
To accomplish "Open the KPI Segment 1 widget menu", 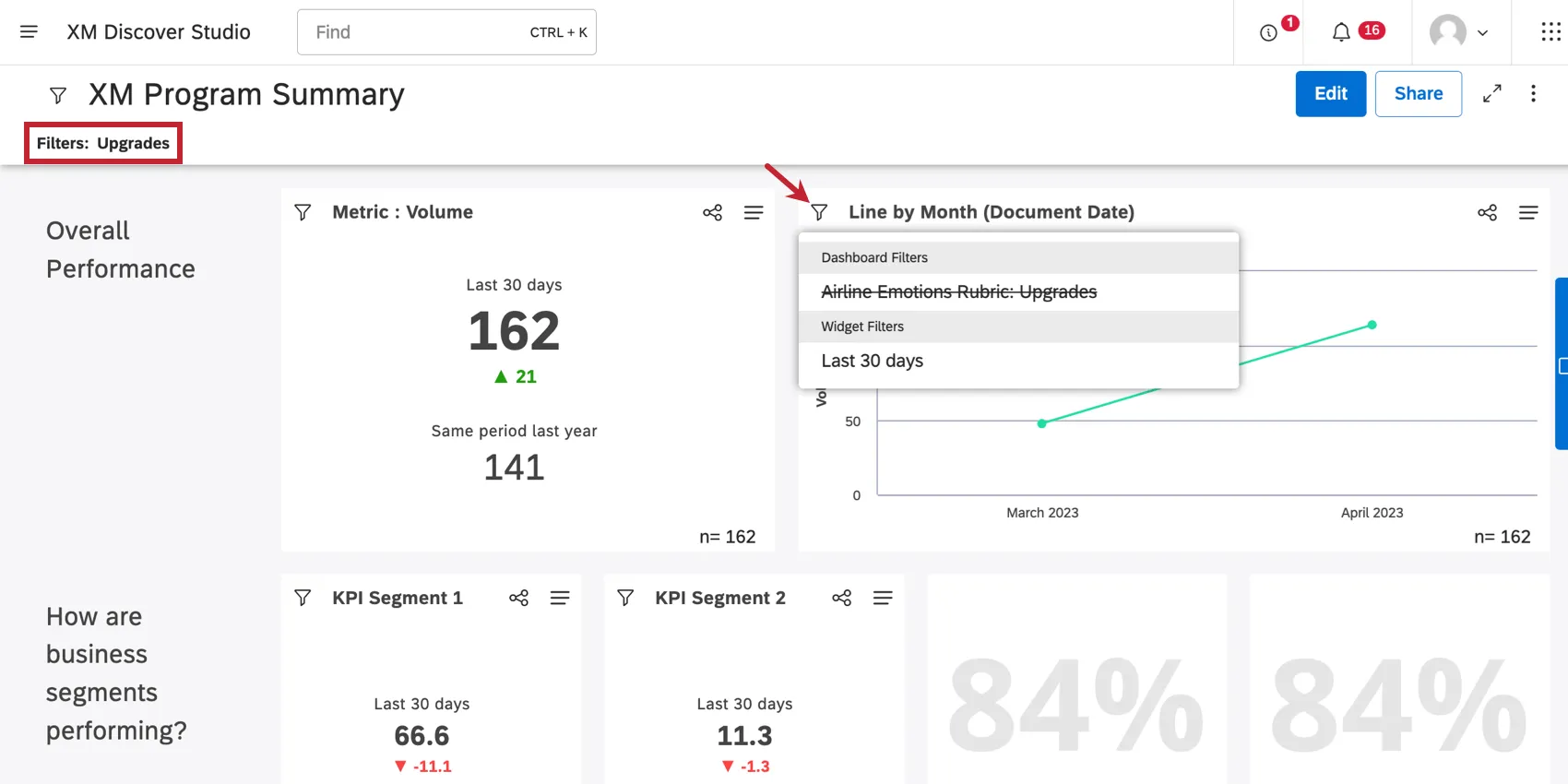I will click(560, 599).
